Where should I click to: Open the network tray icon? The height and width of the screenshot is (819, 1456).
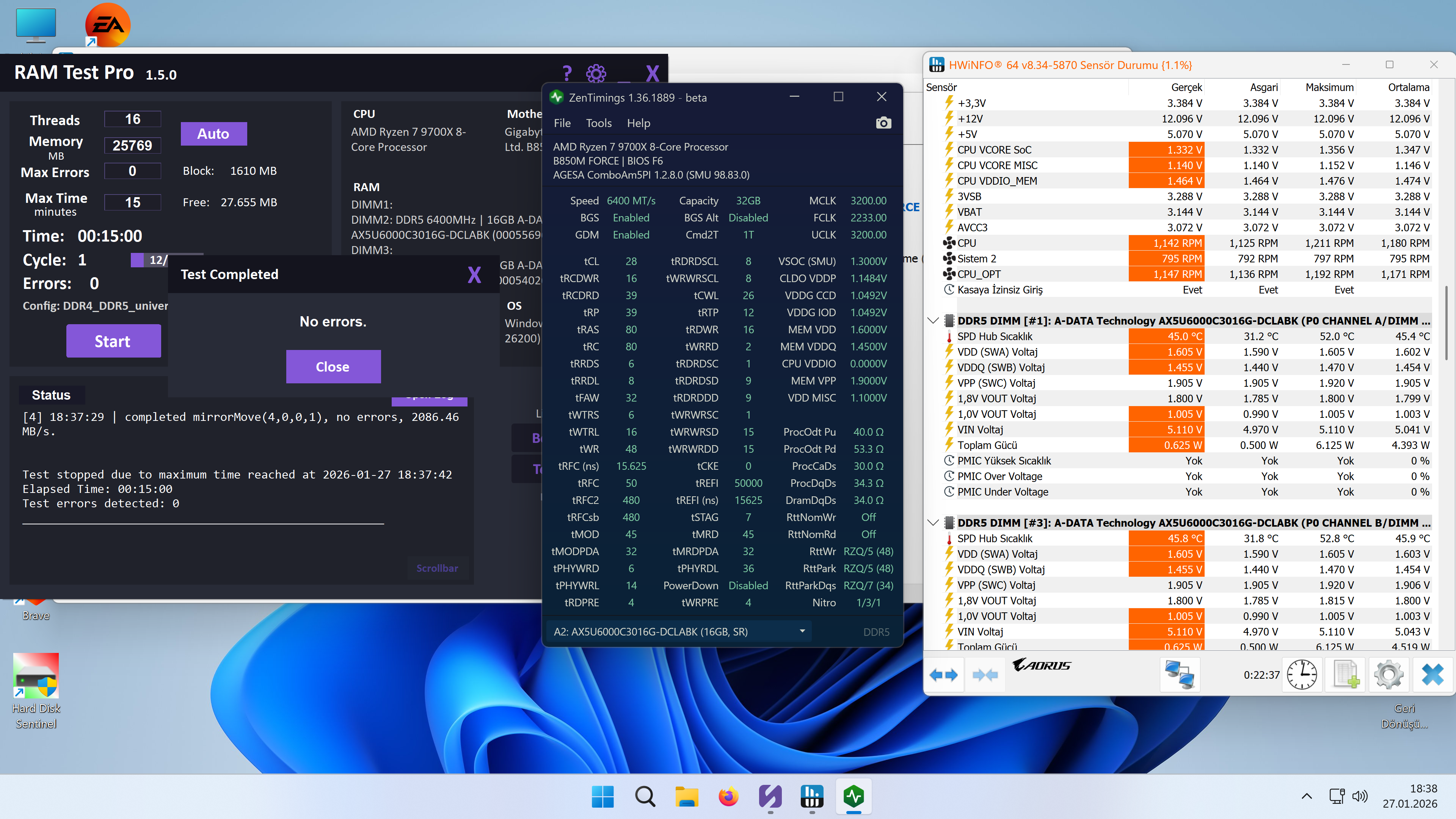coord(1337,796)
